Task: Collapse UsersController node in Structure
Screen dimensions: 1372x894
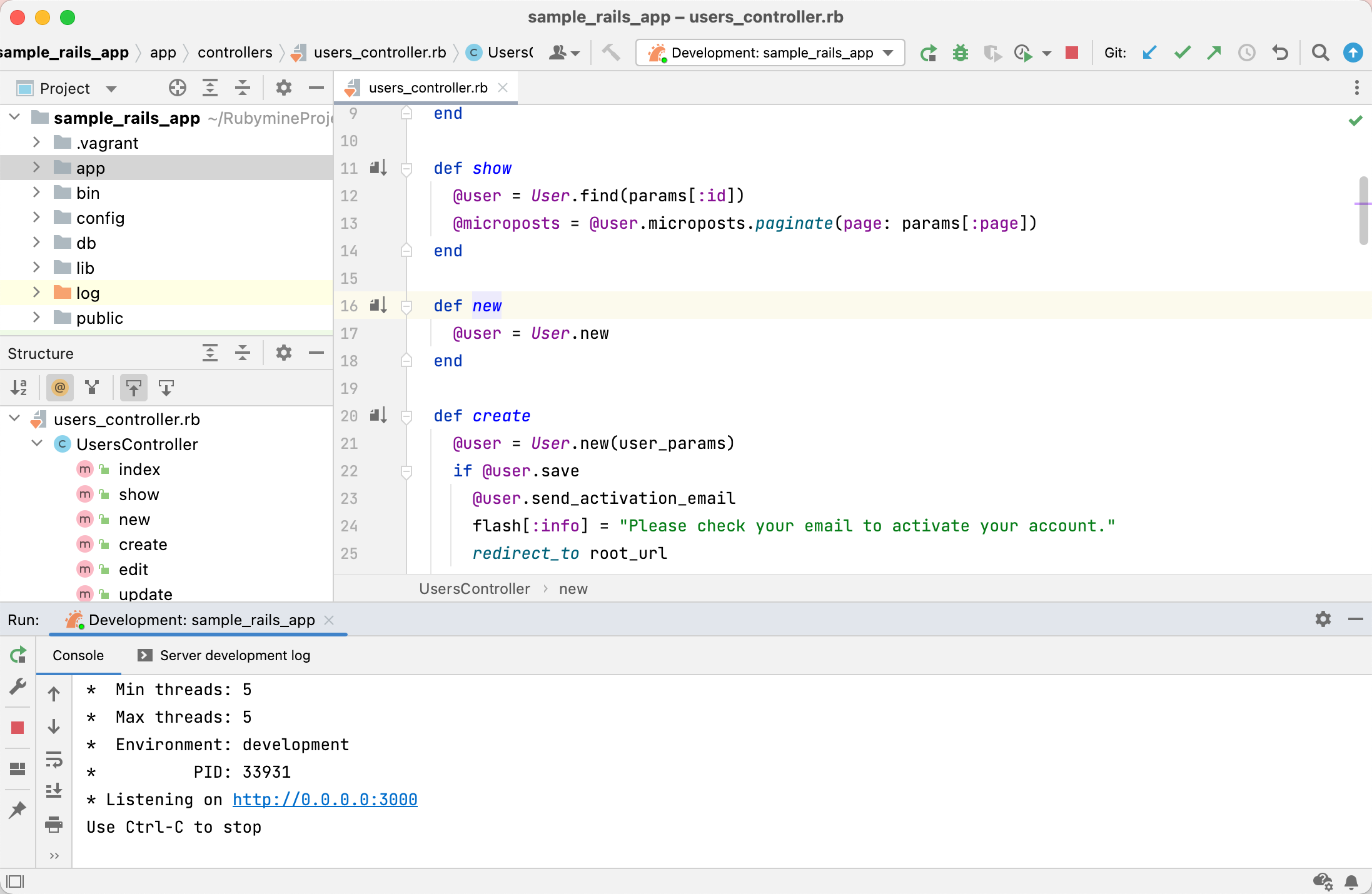Action: tap(37, 444)
